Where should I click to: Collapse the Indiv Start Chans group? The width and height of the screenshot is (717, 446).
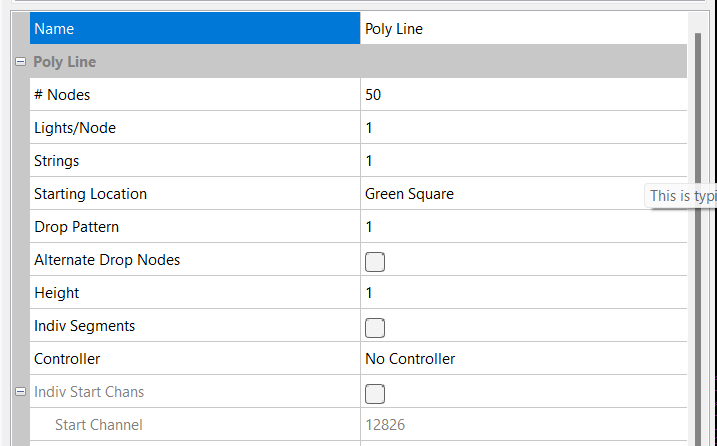(20, 392)
